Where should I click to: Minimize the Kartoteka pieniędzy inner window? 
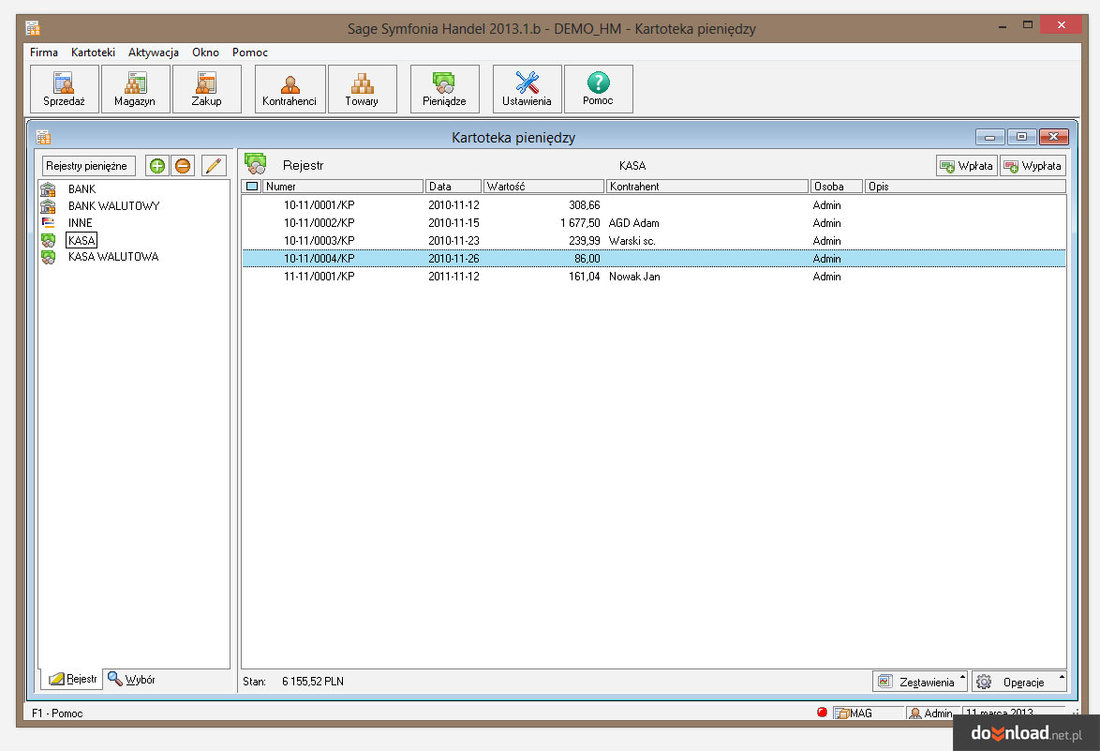point(990,137)
